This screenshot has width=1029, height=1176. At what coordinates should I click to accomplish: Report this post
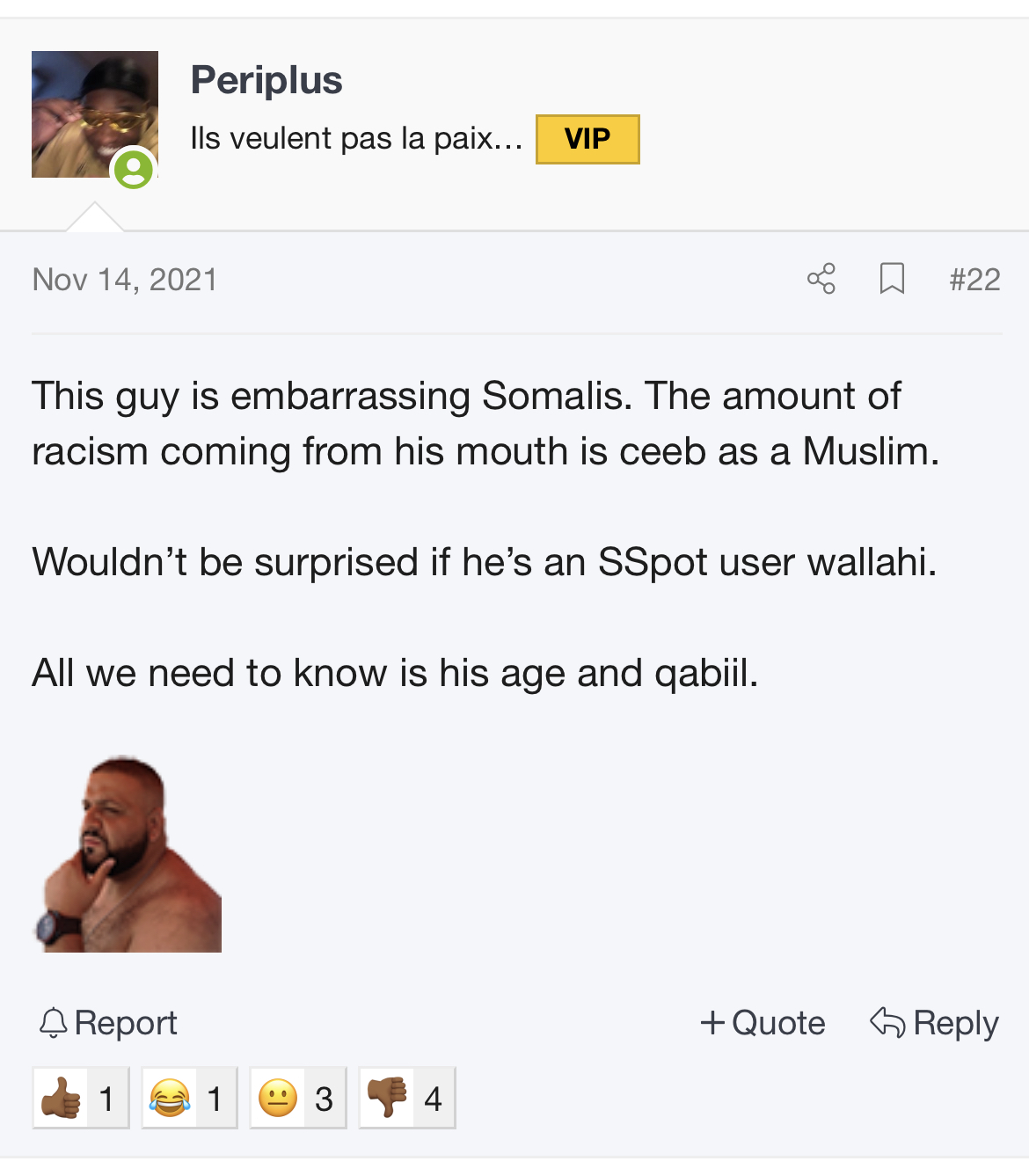pyautogui.click(x=109, y=1023)
